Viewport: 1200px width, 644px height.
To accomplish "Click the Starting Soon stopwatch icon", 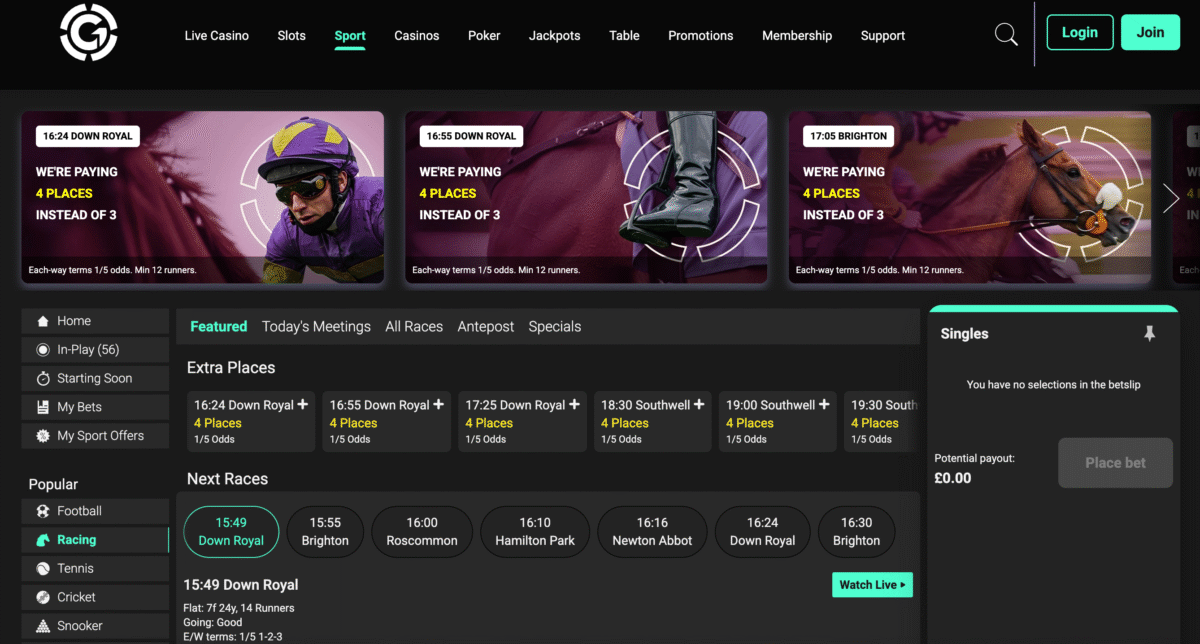I will tap(43, 379).
